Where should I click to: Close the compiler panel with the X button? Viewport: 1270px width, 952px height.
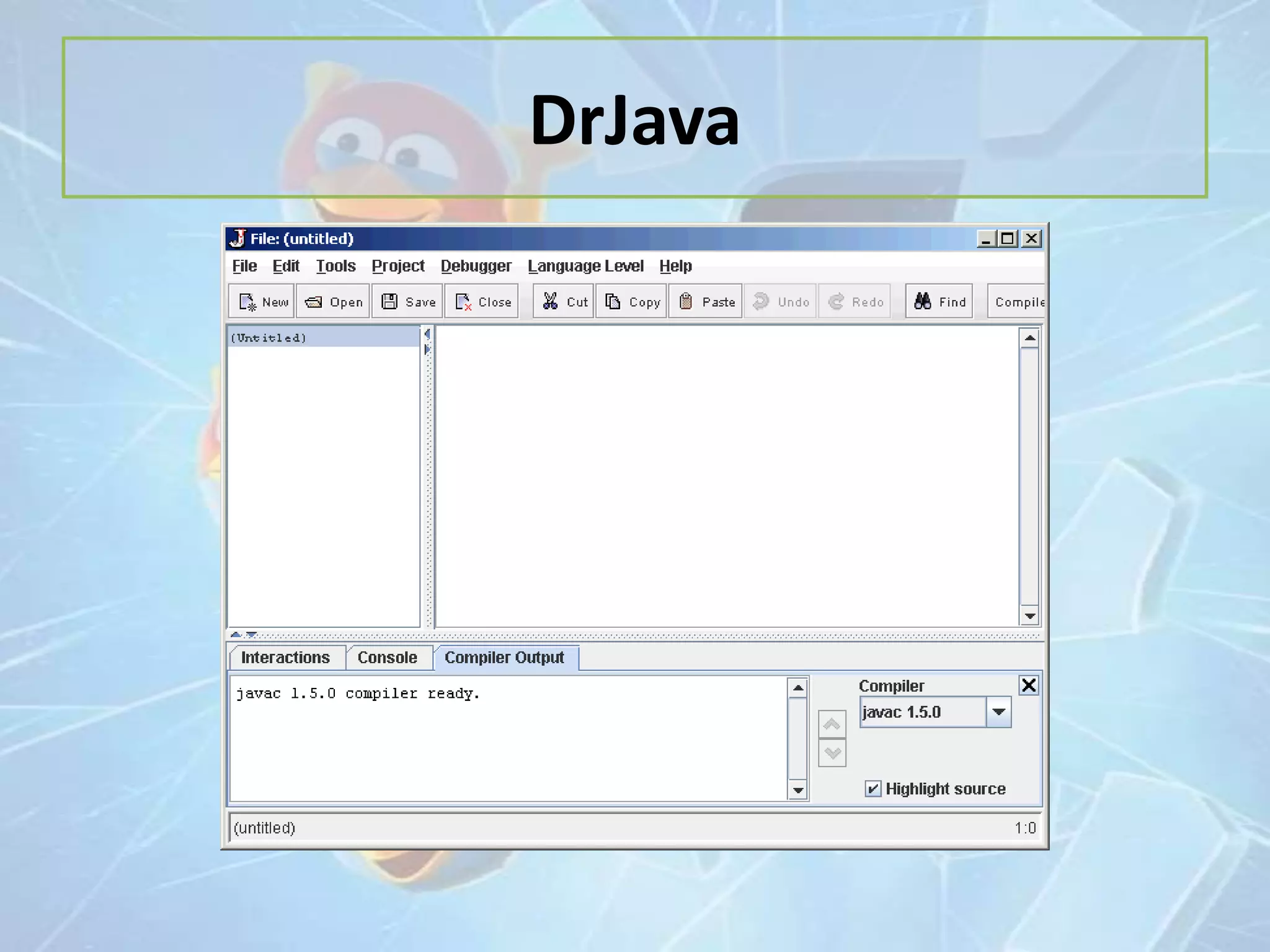[x=1029, y=685]
